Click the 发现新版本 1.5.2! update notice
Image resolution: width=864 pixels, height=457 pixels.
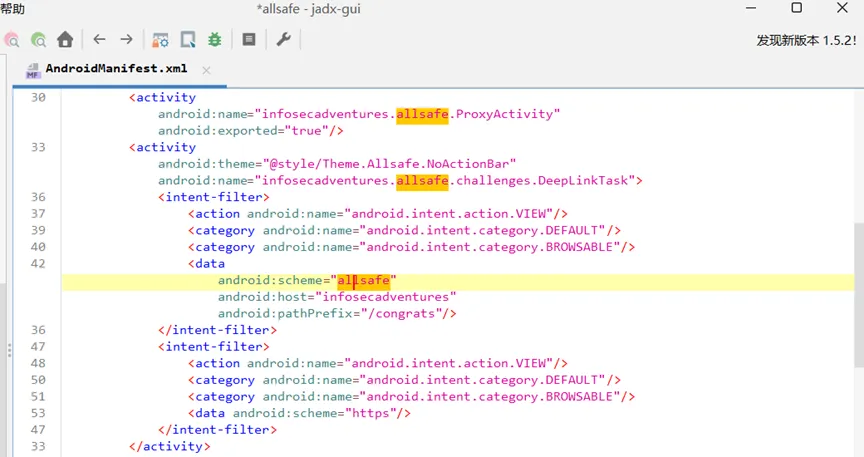[806, 40]
